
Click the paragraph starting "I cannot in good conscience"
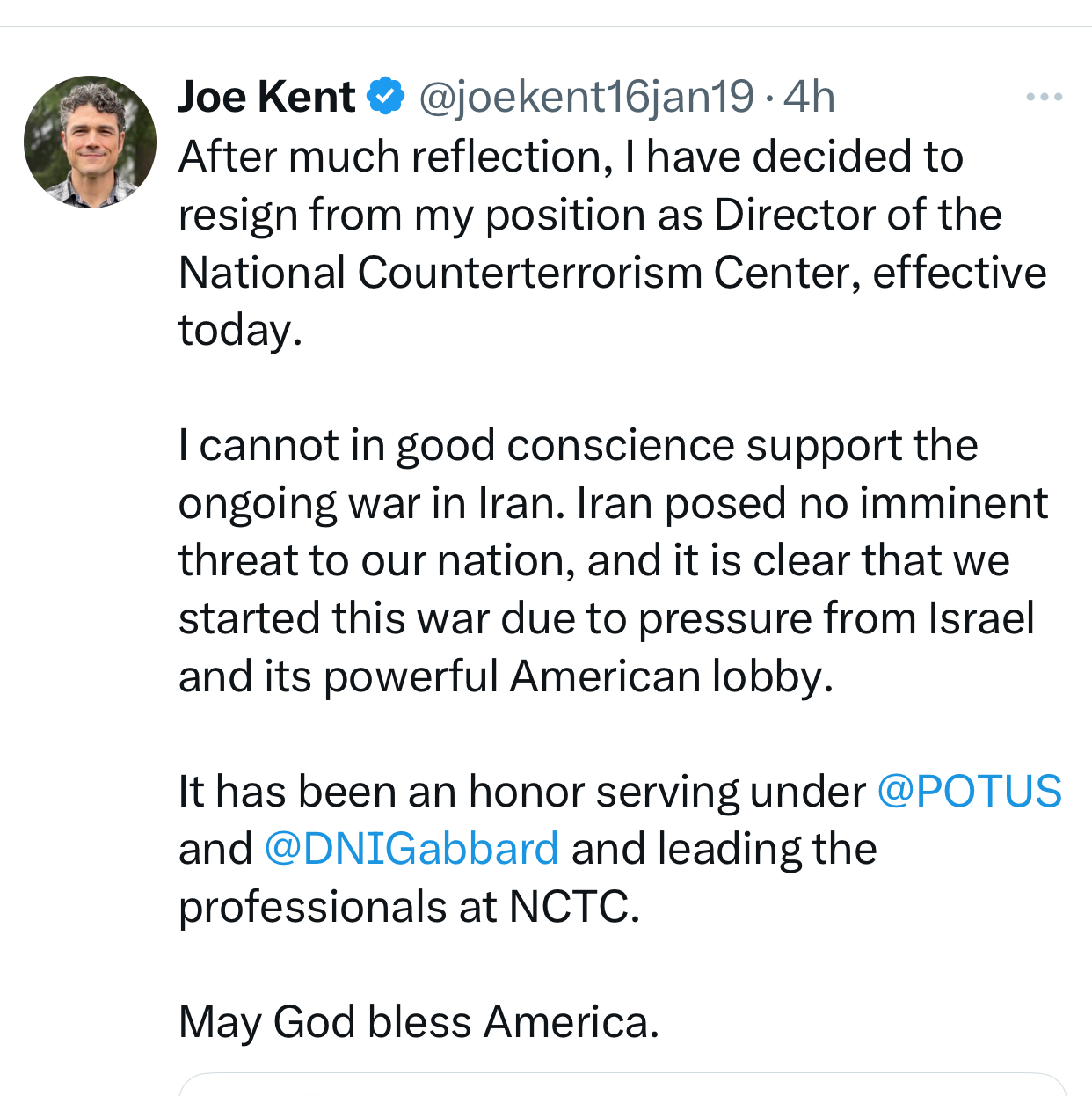607,560
